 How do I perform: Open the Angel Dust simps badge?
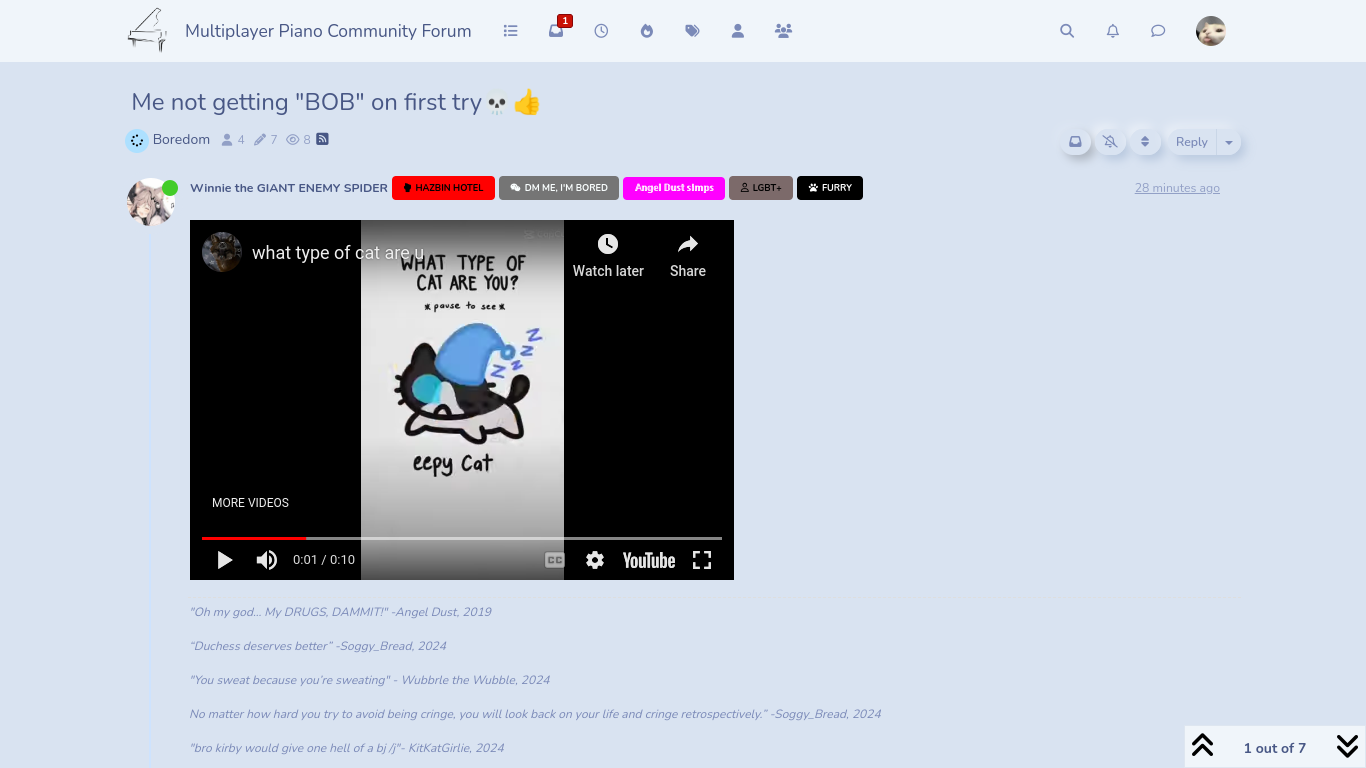(x=674, y=188)
